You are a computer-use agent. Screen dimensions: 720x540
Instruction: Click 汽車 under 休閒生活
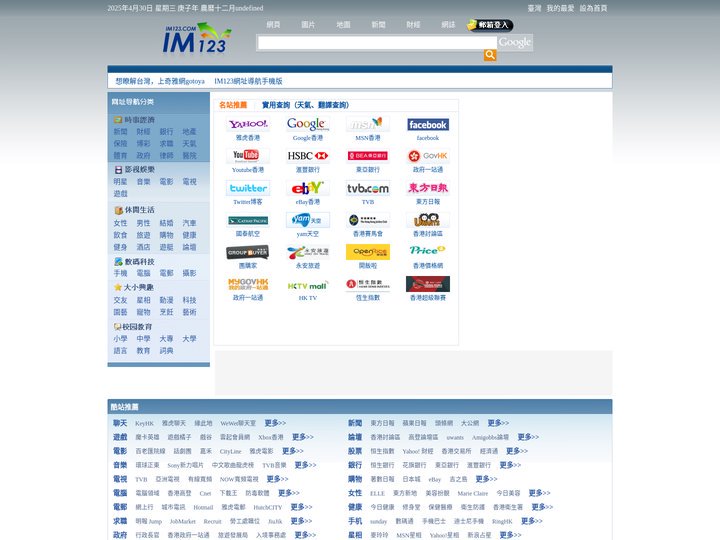pyautogui.click(x=189, y=223)
